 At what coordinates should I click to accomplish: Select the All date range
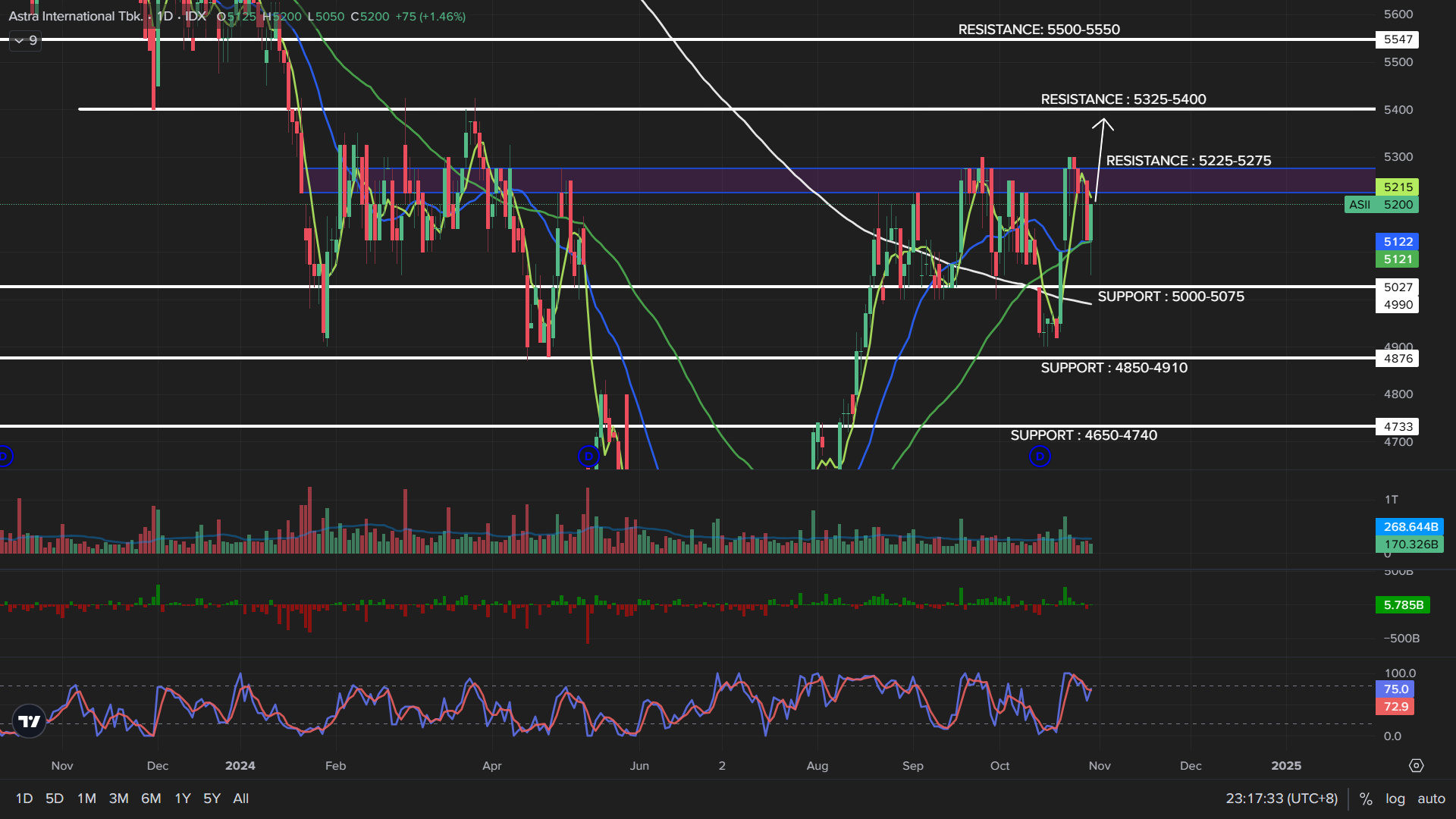click(x=240, y=799)
